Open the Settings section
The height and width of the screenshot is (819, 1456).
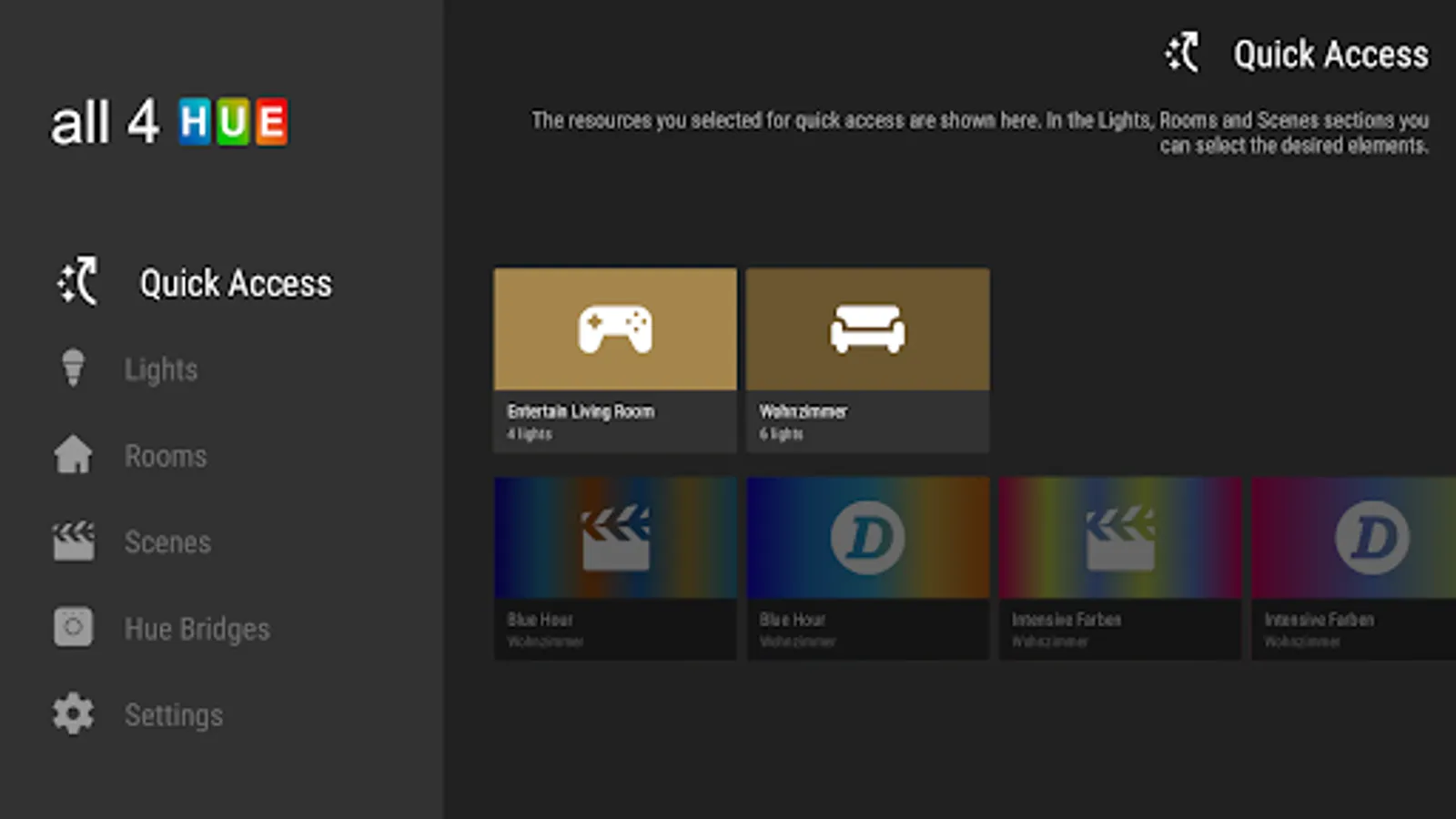(174, 715)
